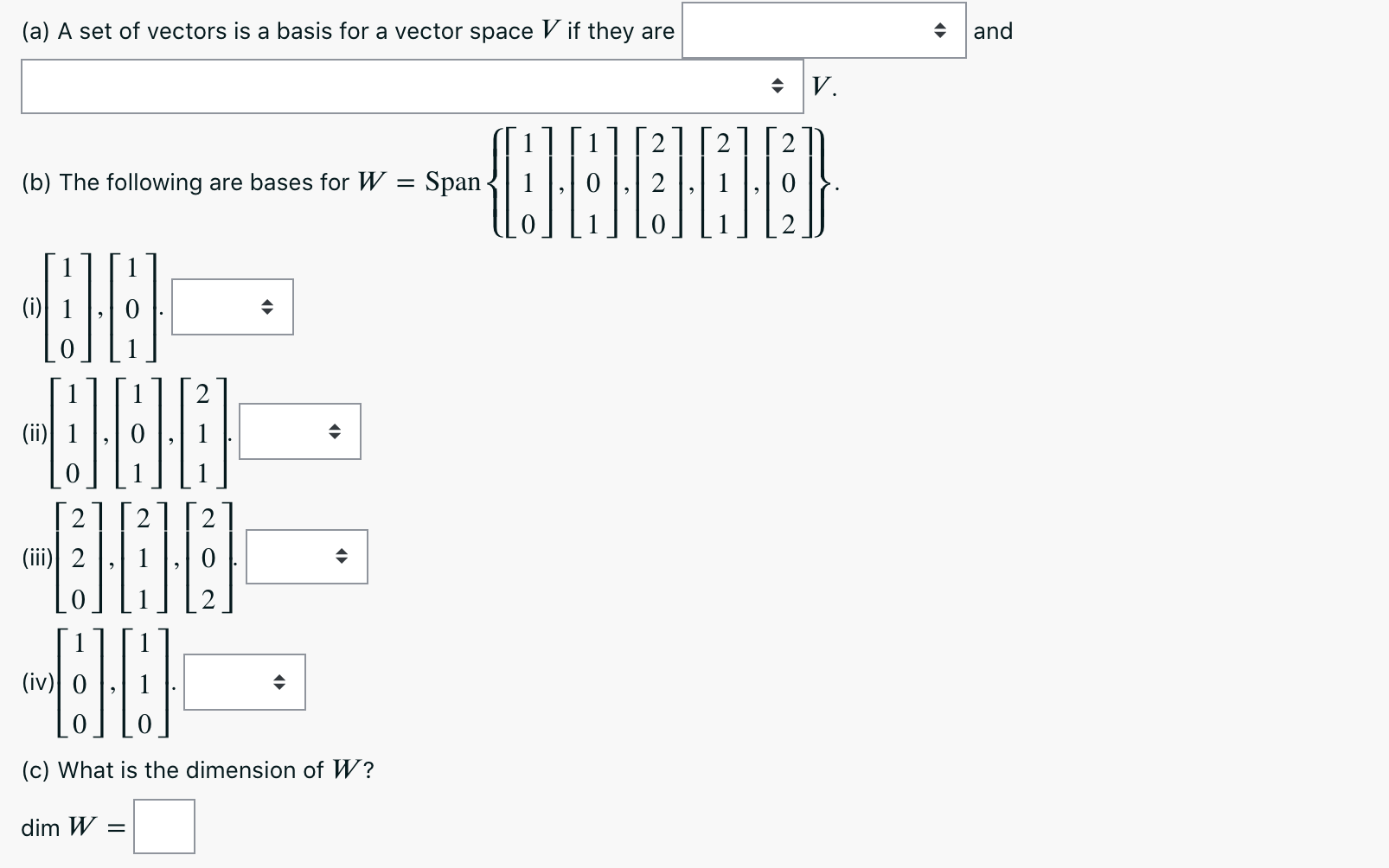Image resolution: width=1389 pixels, height=868 pixels.
Task: Click the choice box after vectors in (iv)
Action: point(245,682)
